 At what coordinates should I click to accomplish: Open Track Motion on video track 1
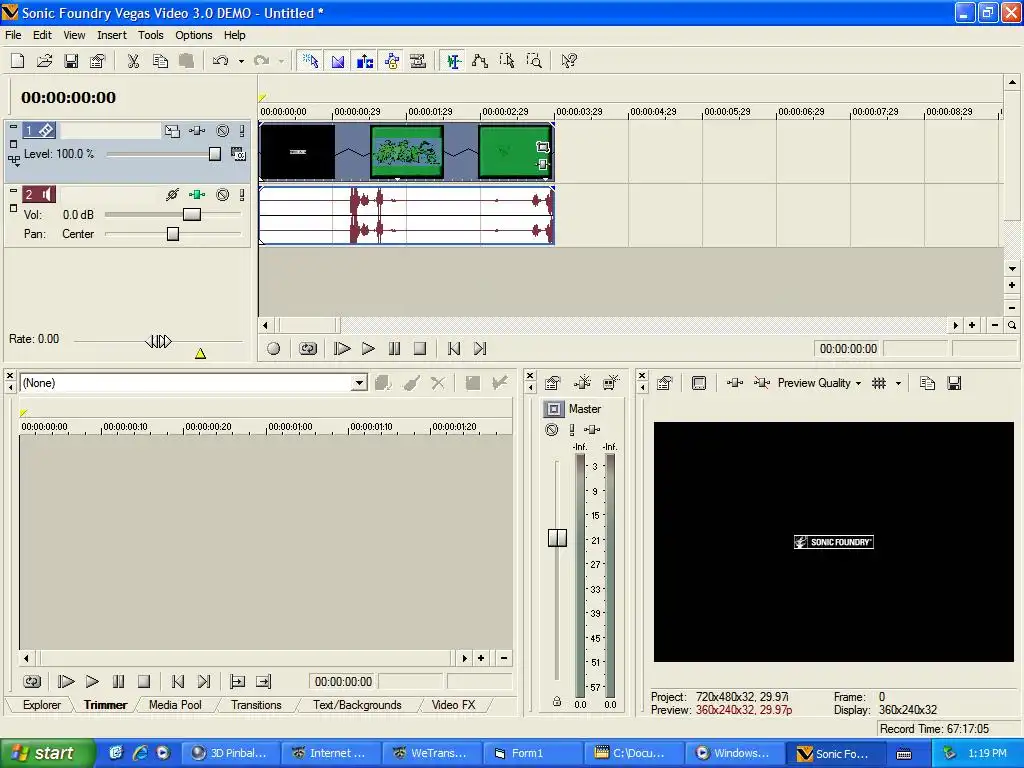[172, 131]
